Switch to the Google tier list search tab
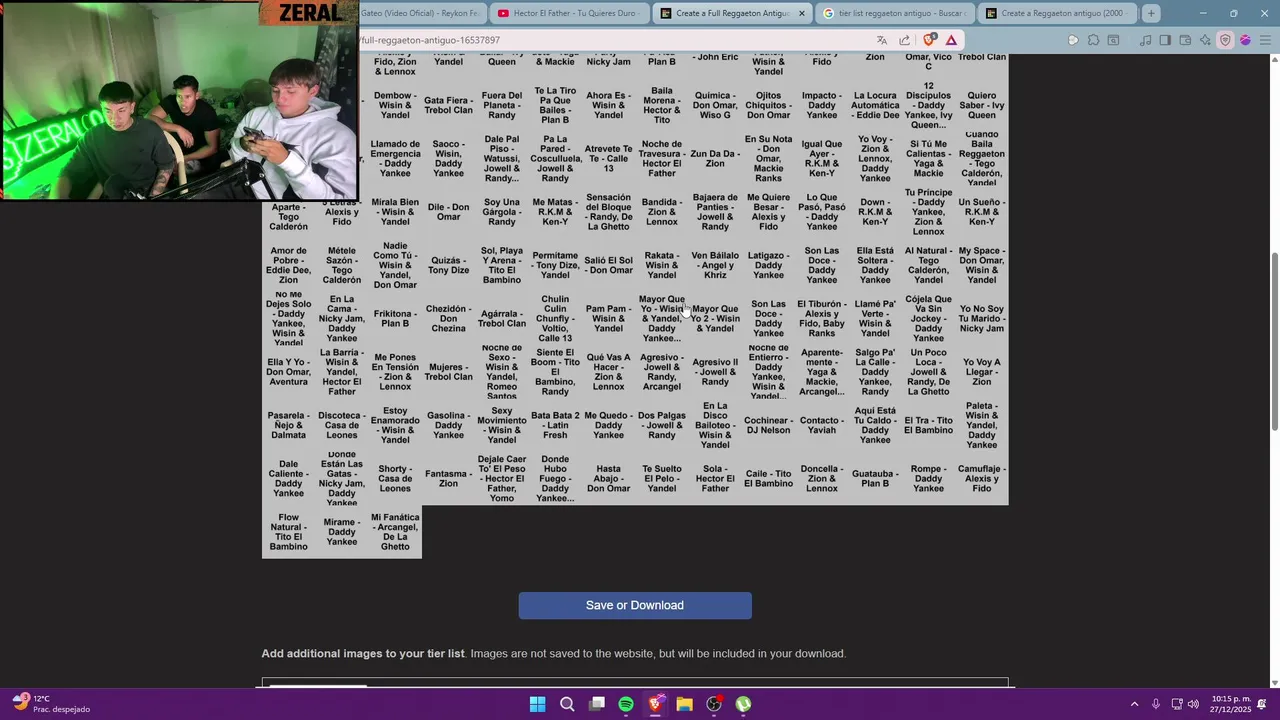The width and height of the screenshot is (1280, 720). pyautogui.click(x=895, y=13)
